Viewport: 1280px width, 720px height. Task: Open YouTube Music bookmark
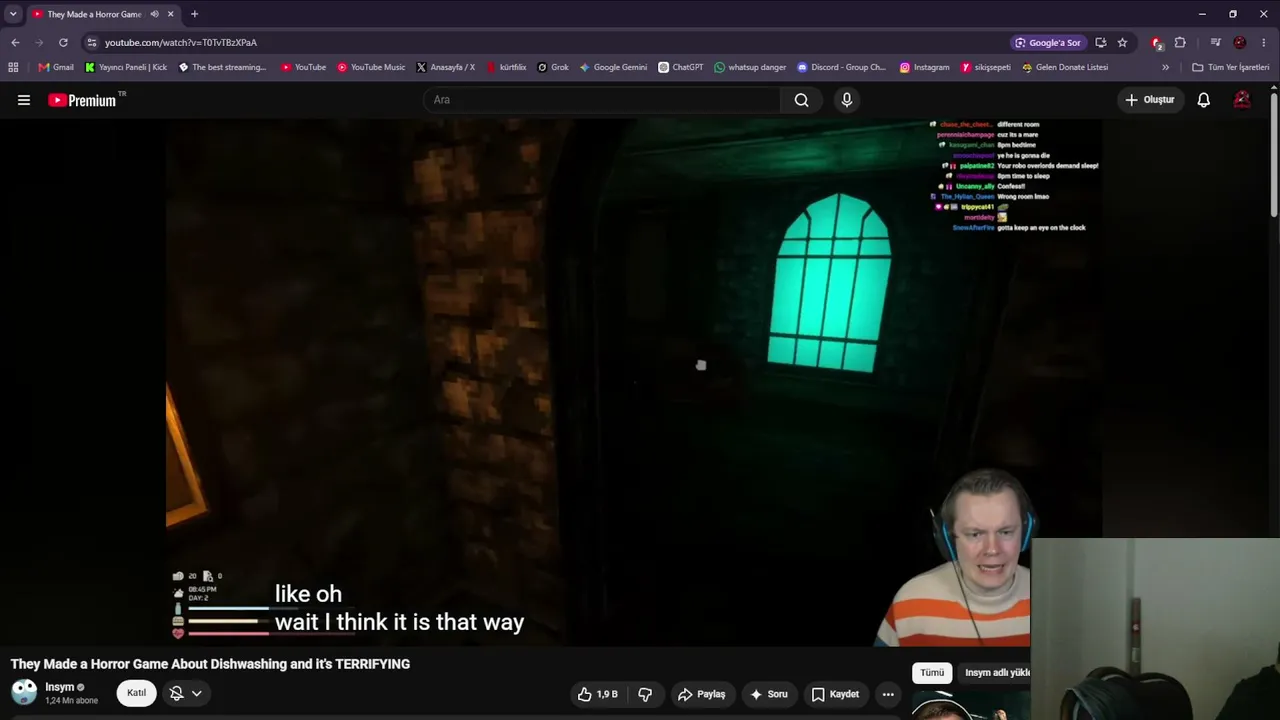click(x=371, y=67)
